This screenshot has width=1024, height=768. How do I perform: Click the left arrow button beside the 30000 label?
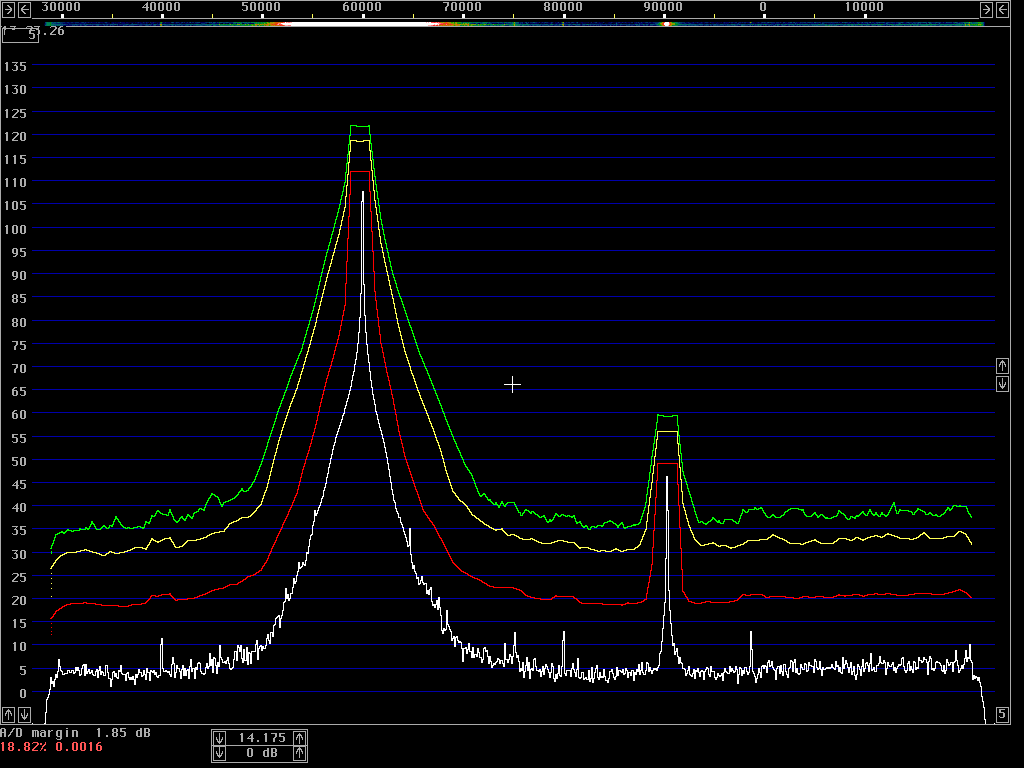[x=24, y=9]
